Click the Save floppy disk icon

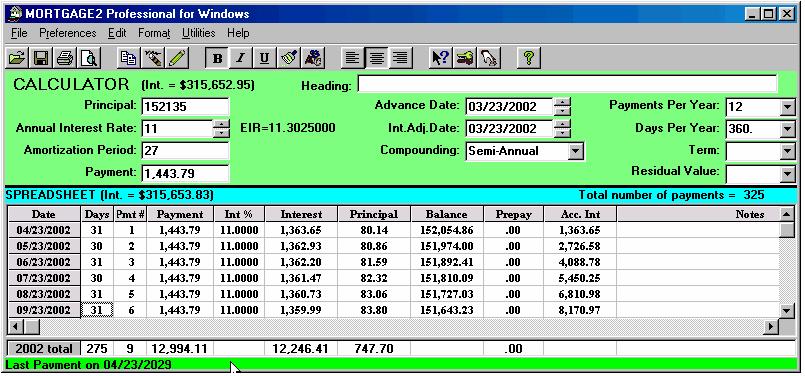41,58
